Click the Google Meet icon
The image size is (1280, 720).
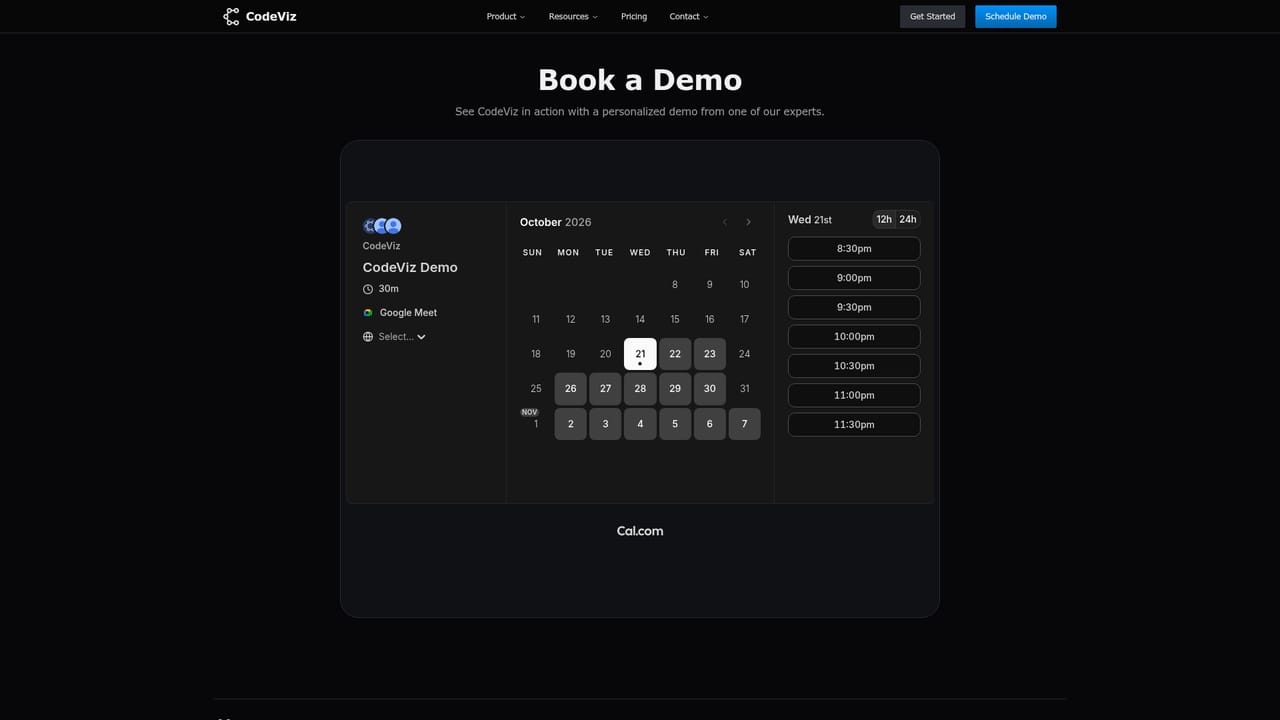click(368, 313)
